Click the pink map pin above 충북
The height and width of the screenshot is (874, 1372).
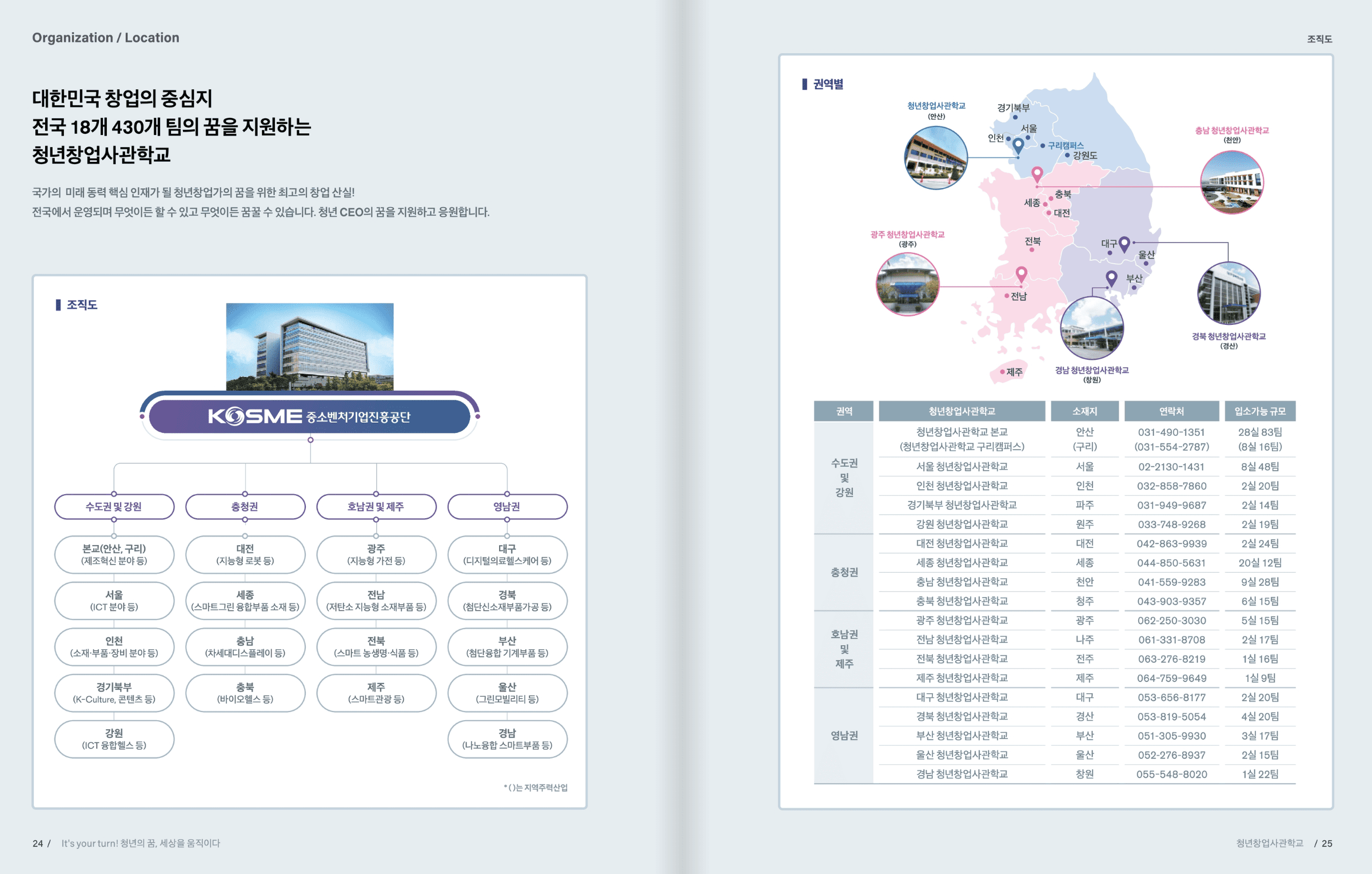coord(1037,173)
